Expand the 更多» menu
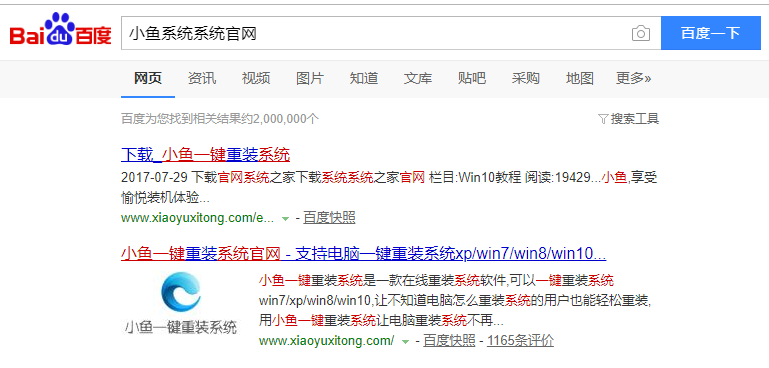The image size is (769, 368). pos(634,78)
